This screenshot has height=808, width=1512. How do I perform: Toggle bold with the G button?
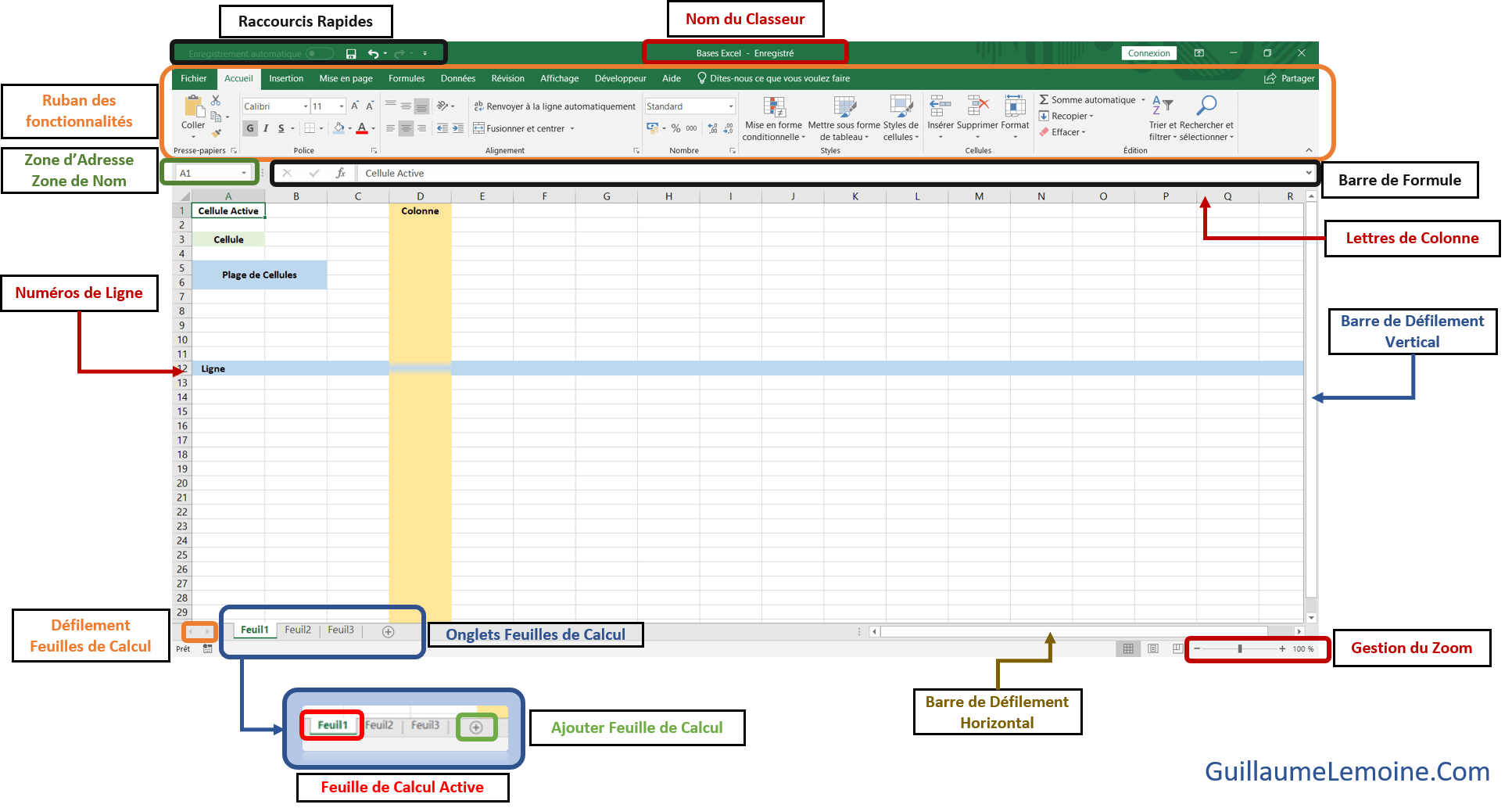pyautogui.click(x=249, y=127)
